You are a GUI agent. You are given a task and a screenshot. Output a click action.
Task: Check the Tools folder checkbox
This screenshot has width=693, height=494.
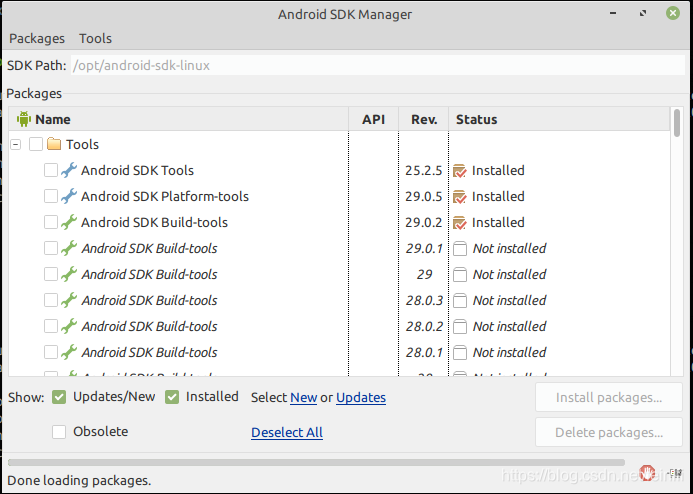(36, 144)
